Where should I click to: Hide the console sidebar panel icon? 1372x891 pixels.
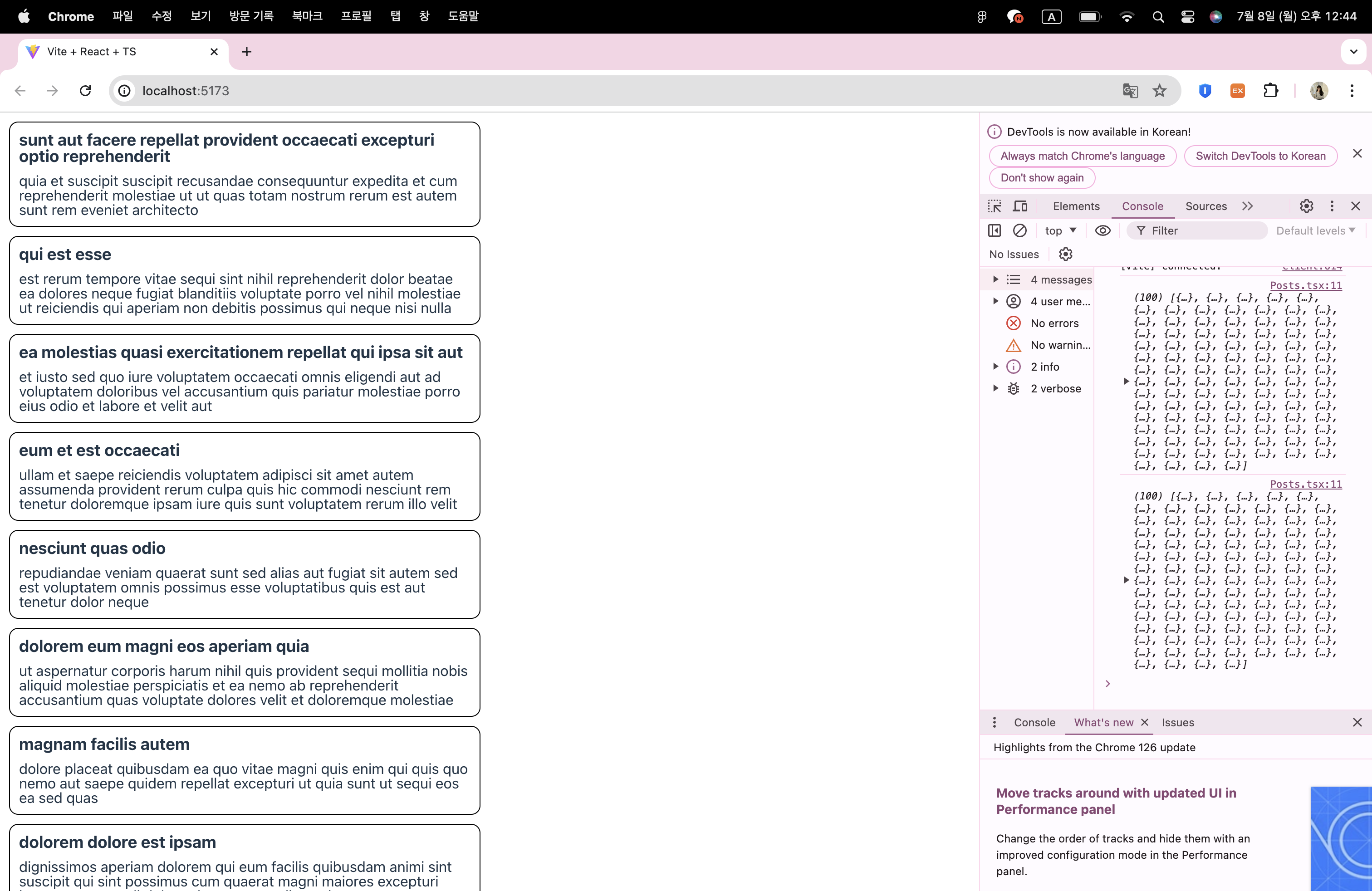tap(995, 230)
